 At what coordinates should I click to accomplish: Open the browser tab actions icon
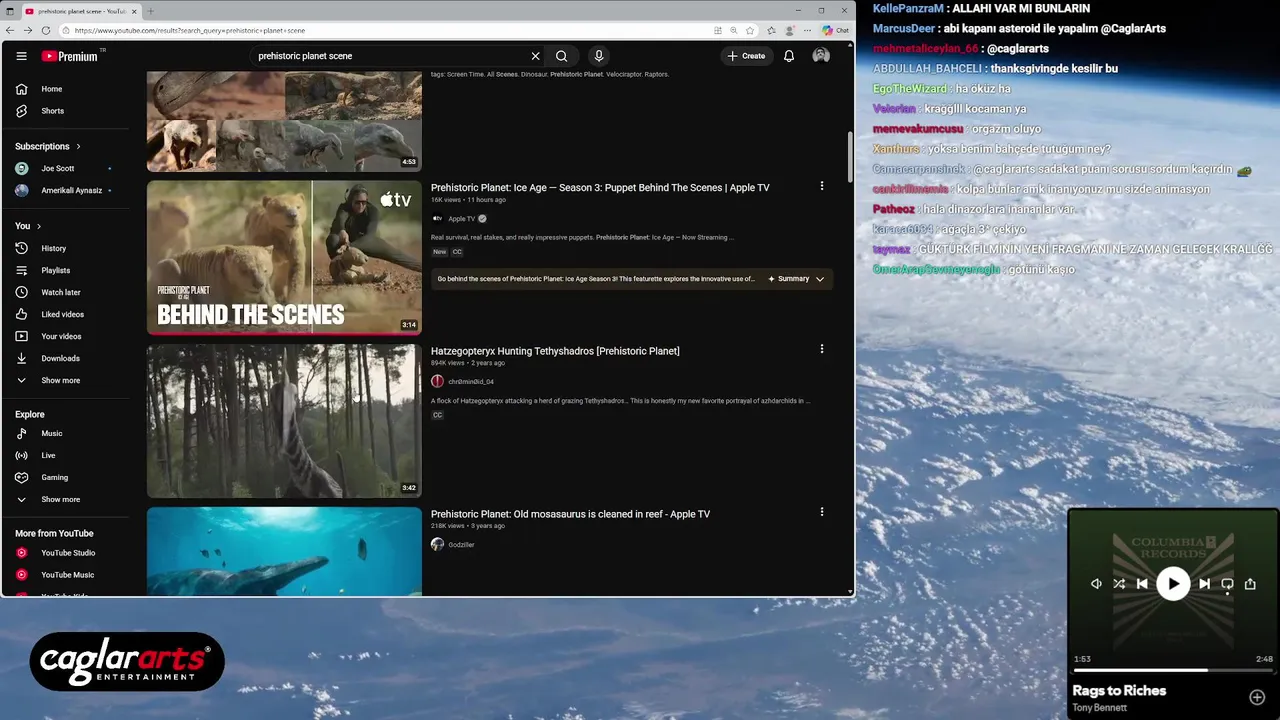pos(10,11)
